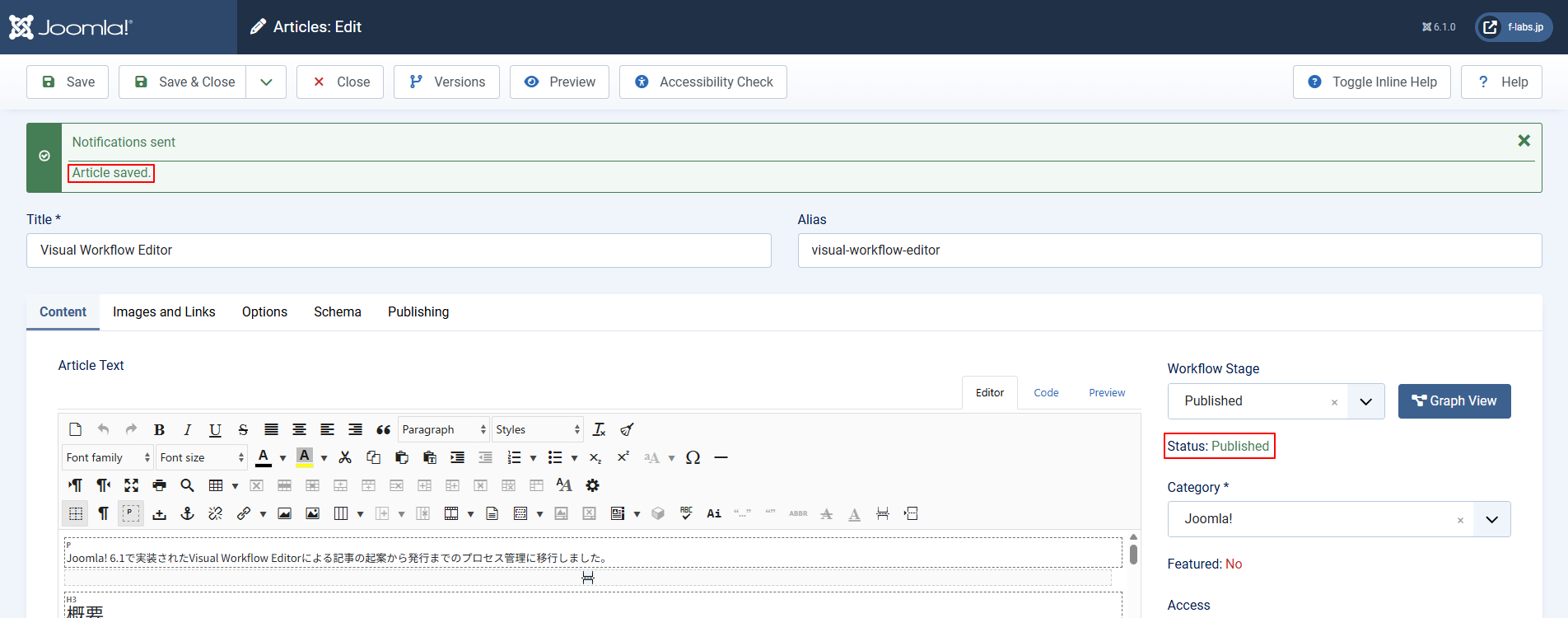Open the Paragraph format dropdown
1568x618 pixels.
coord(443,429)
